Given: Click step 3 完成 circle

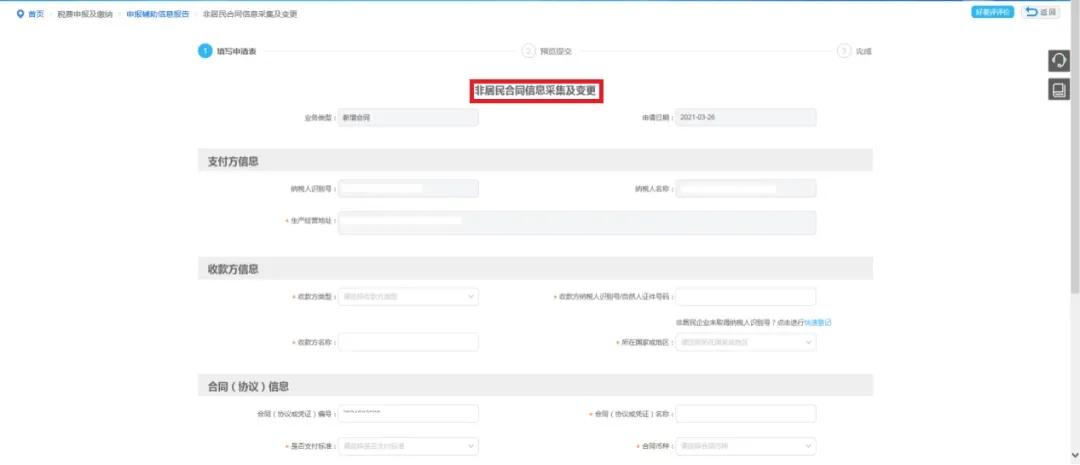Looking at the screenshot, I should pos(844,51).
